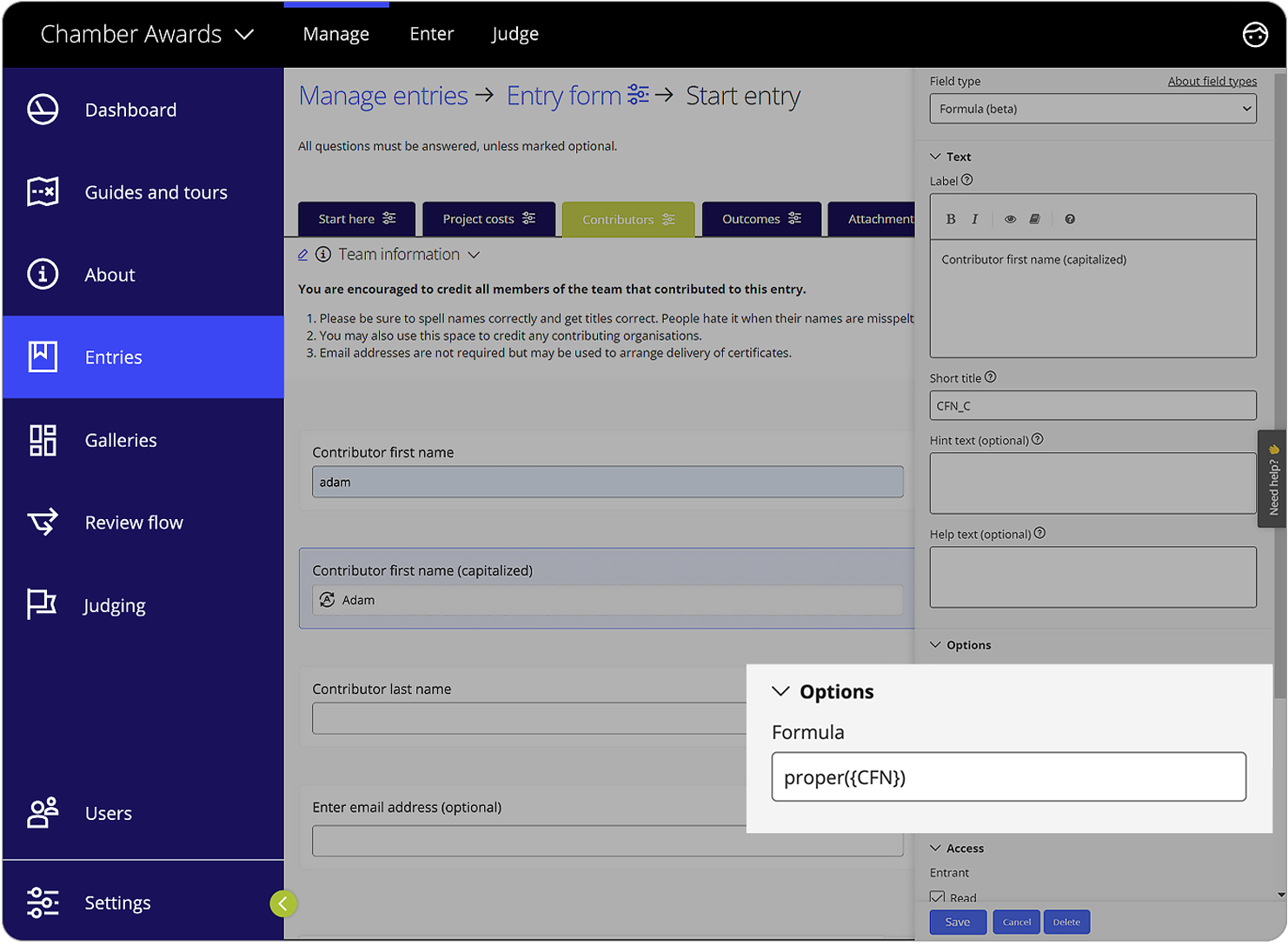Click the Label help question mark icon
Viewport: 1288px width, 946px height.
(x=967, y=181)
